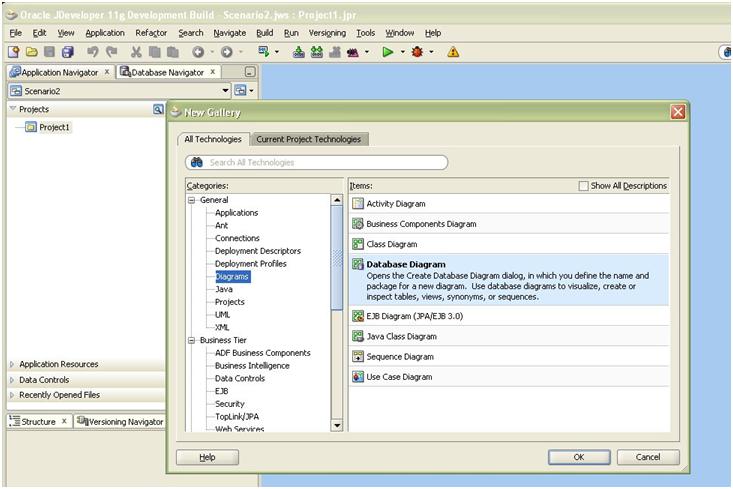Open the File menu
733x489 pixels.
15,33
